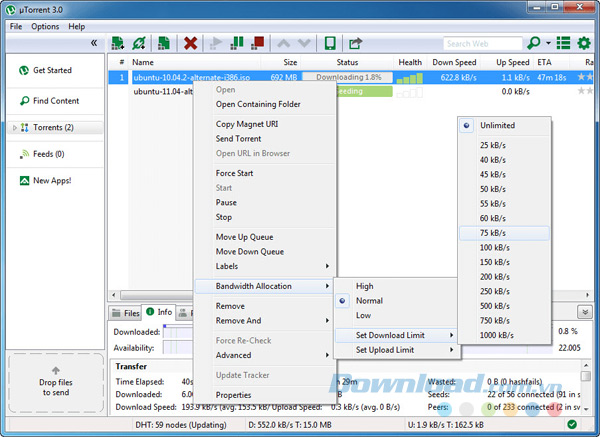
Task: Sort by the Down Speed column header
Action: tap(454, 62)
